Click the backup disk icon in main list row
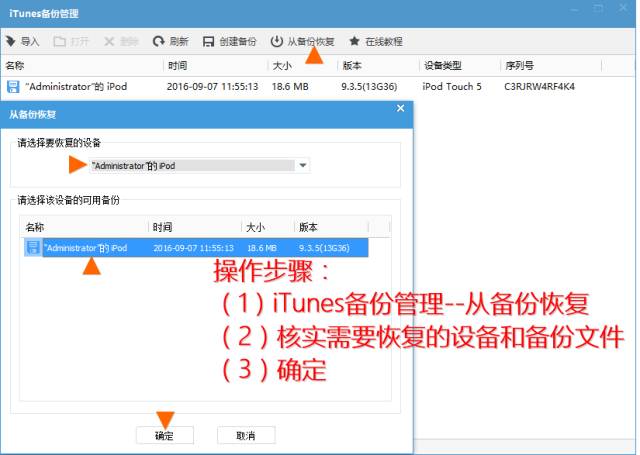 coord(13,87)
